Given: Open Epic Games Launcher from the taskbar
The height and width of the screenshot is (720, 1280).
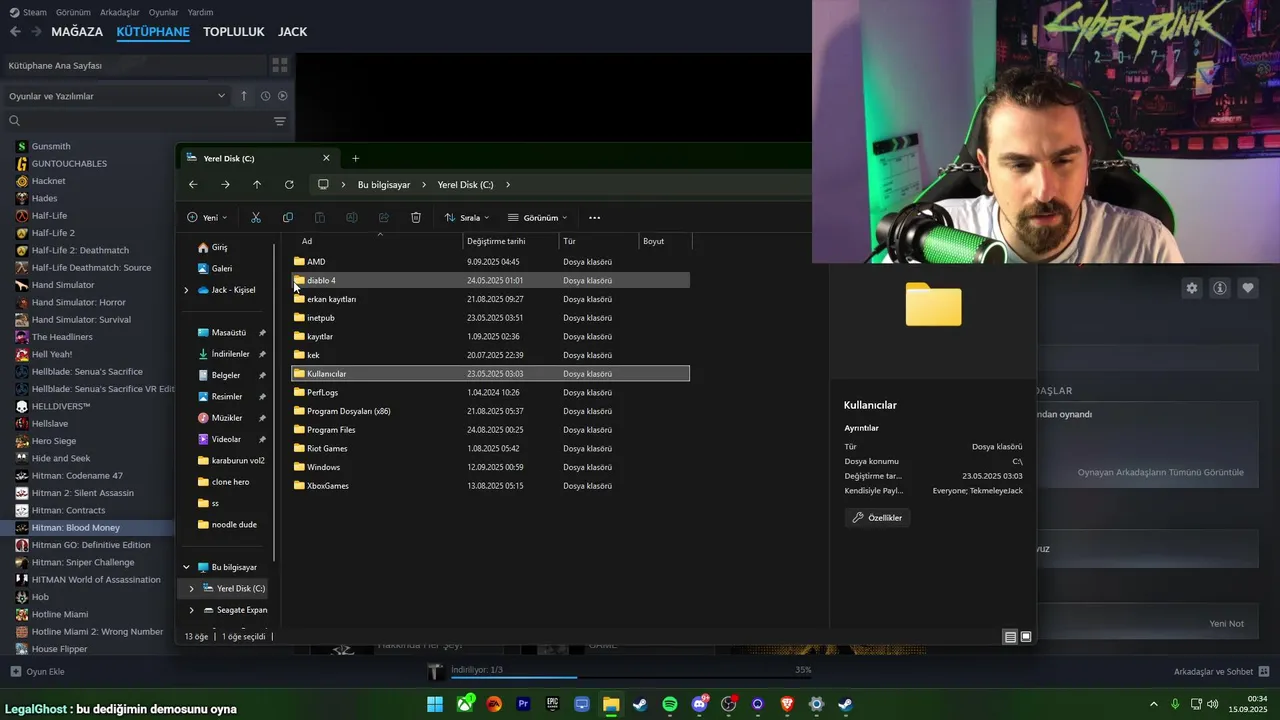Looking at the screenshot, I should [553, 704].
